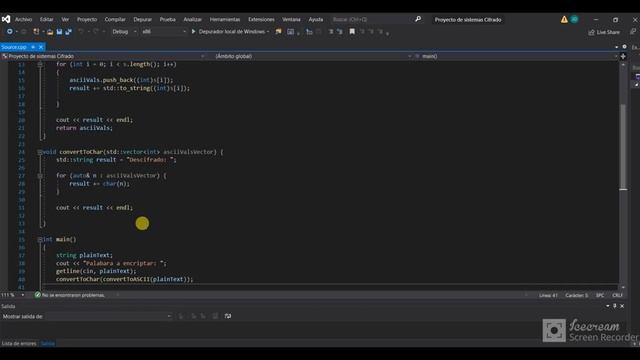
Task: Close the Salida output panel
Action: click(x=622, y=306)
